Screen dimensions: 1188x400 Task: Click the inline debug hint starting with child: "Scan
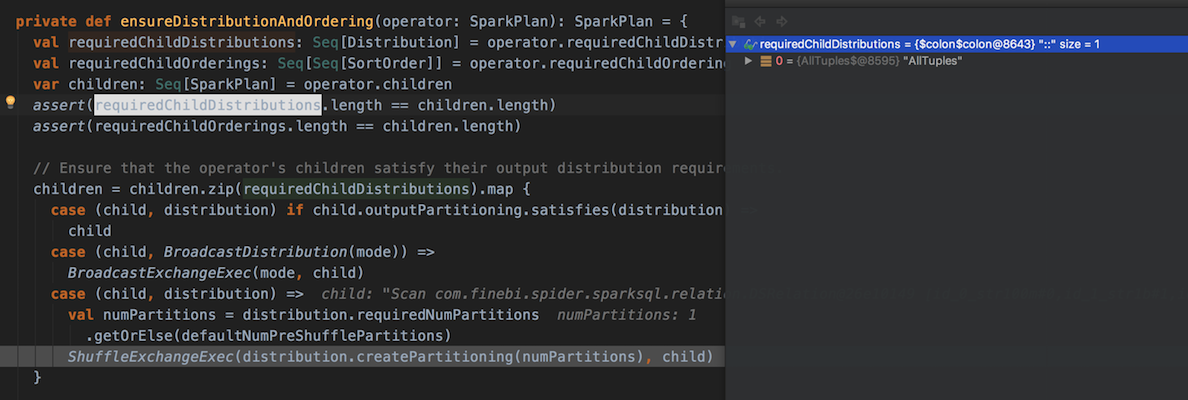[x=520, y=294]
